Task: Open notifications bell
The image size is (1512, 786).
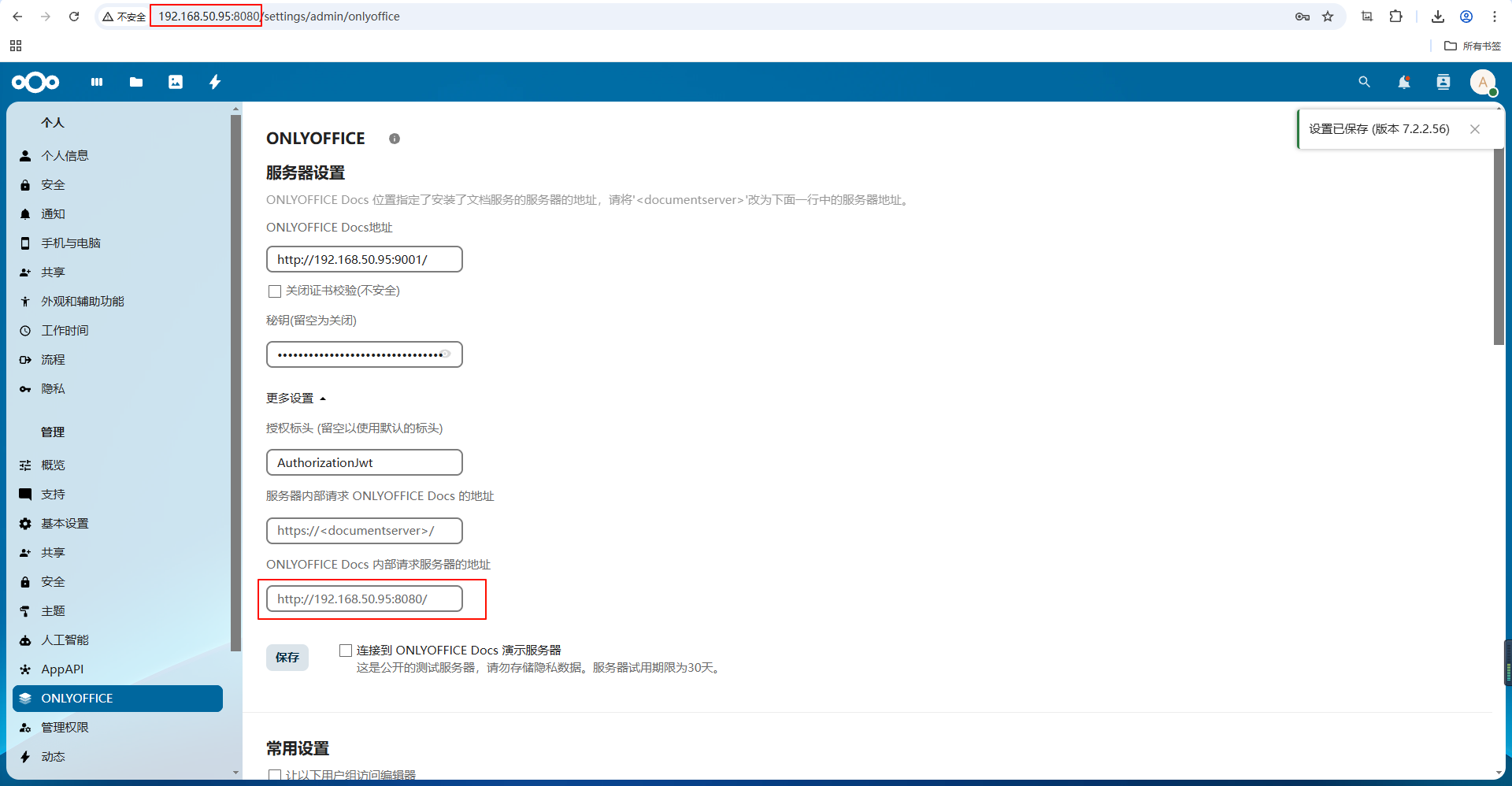Action: (x=1404, y=82)
